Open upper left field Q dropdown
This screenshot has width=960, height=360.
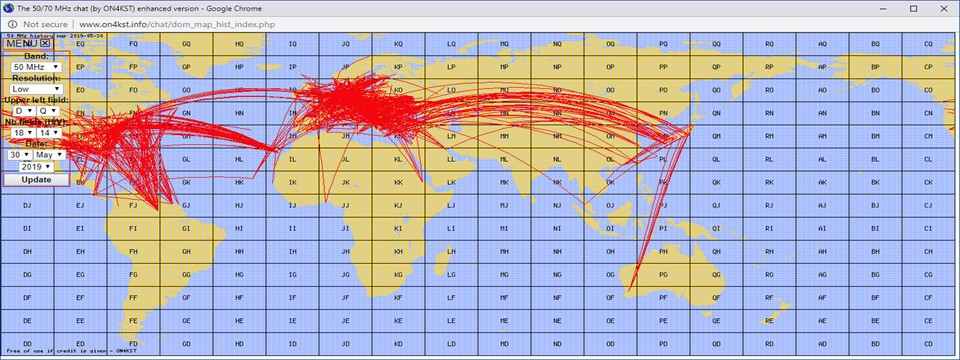coord(48,111)
